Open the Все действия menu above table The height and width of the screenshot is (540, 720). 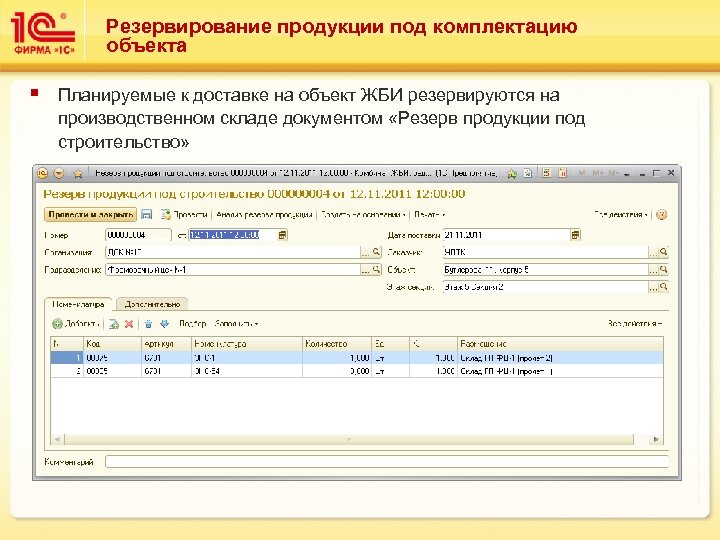[x=635, y=324]
